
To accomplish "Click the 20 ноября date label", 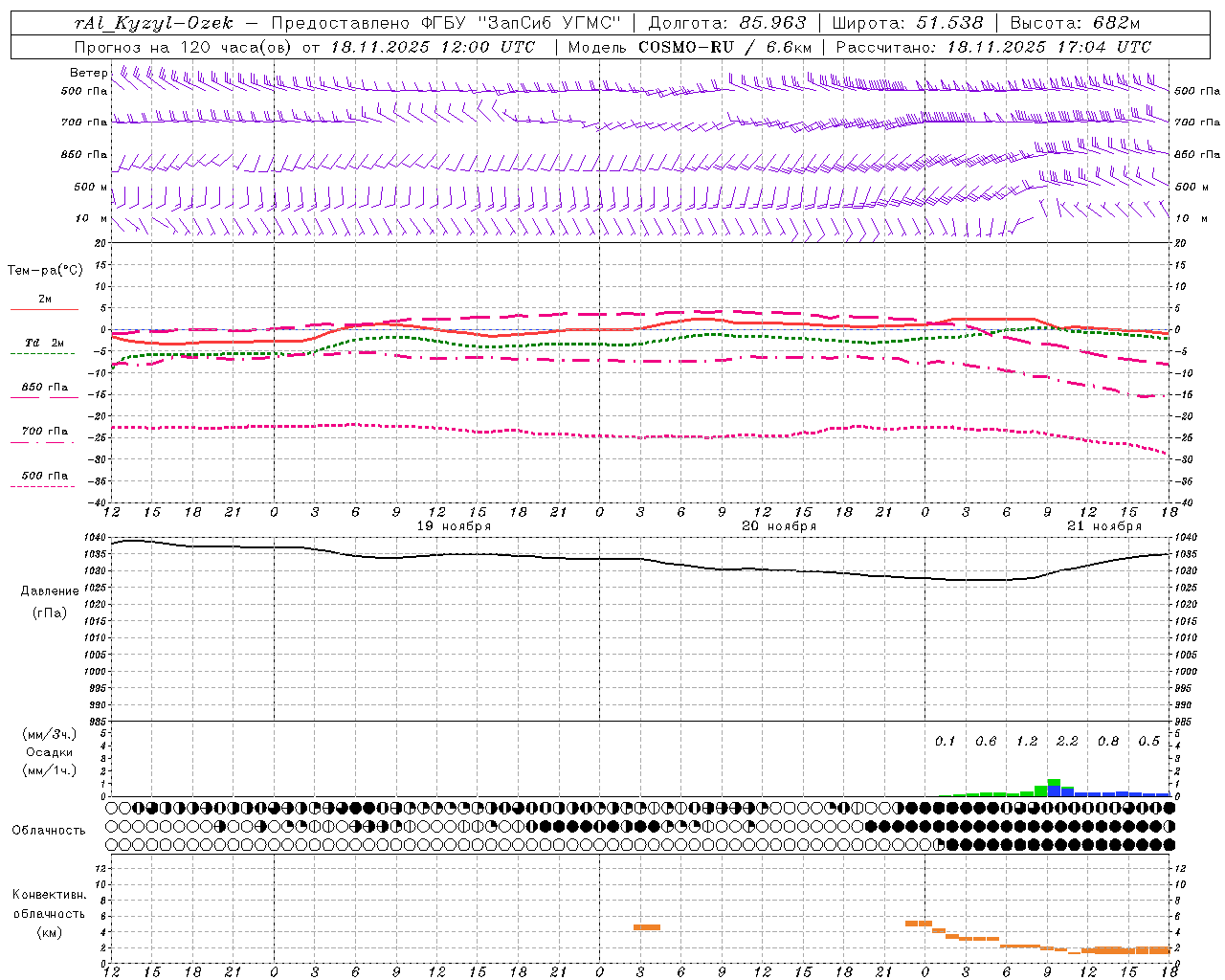I will pos(779,526).
